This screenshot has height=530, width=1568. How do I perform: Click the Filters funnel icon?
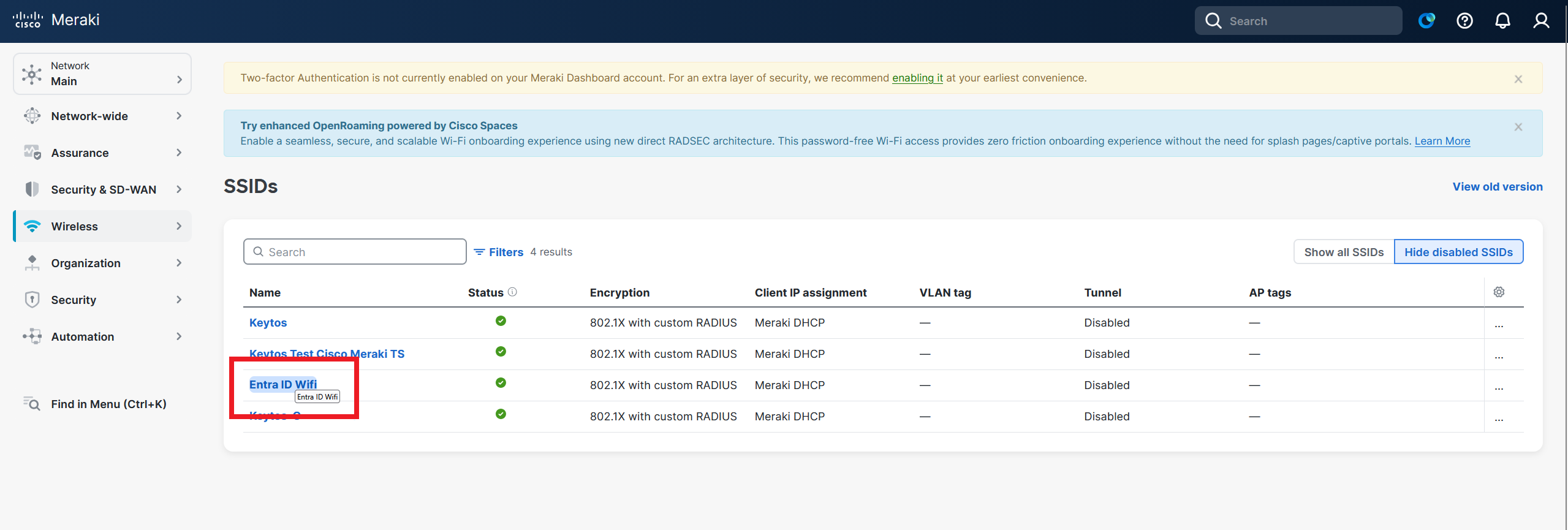pyautogui.click(x=479, y=252)
